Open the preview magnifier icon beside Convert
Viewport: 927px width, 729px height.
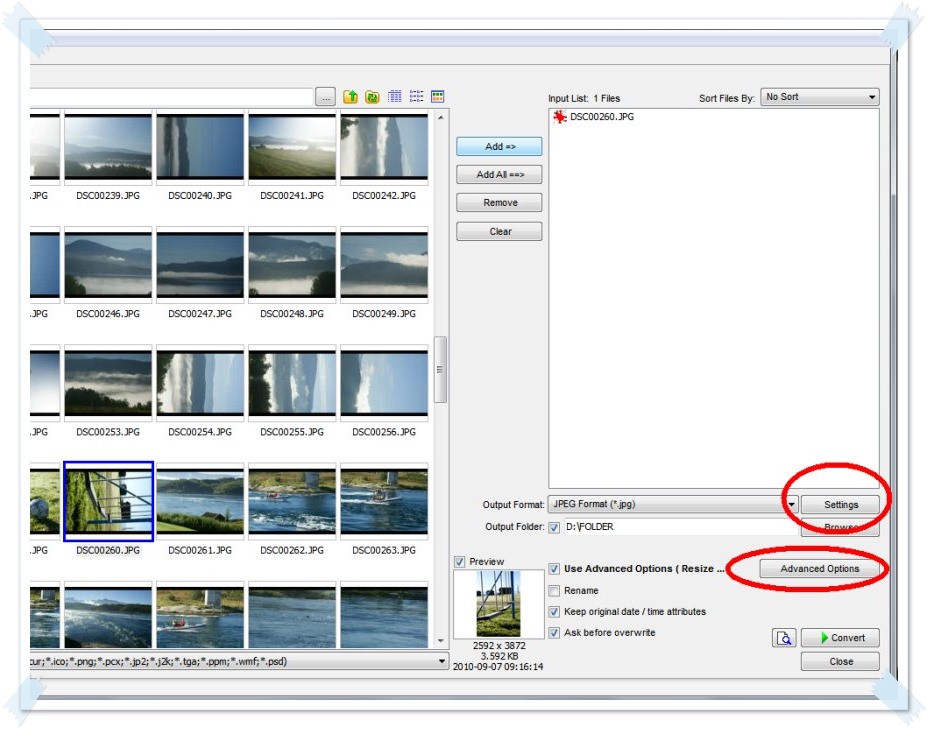(784, 638)
